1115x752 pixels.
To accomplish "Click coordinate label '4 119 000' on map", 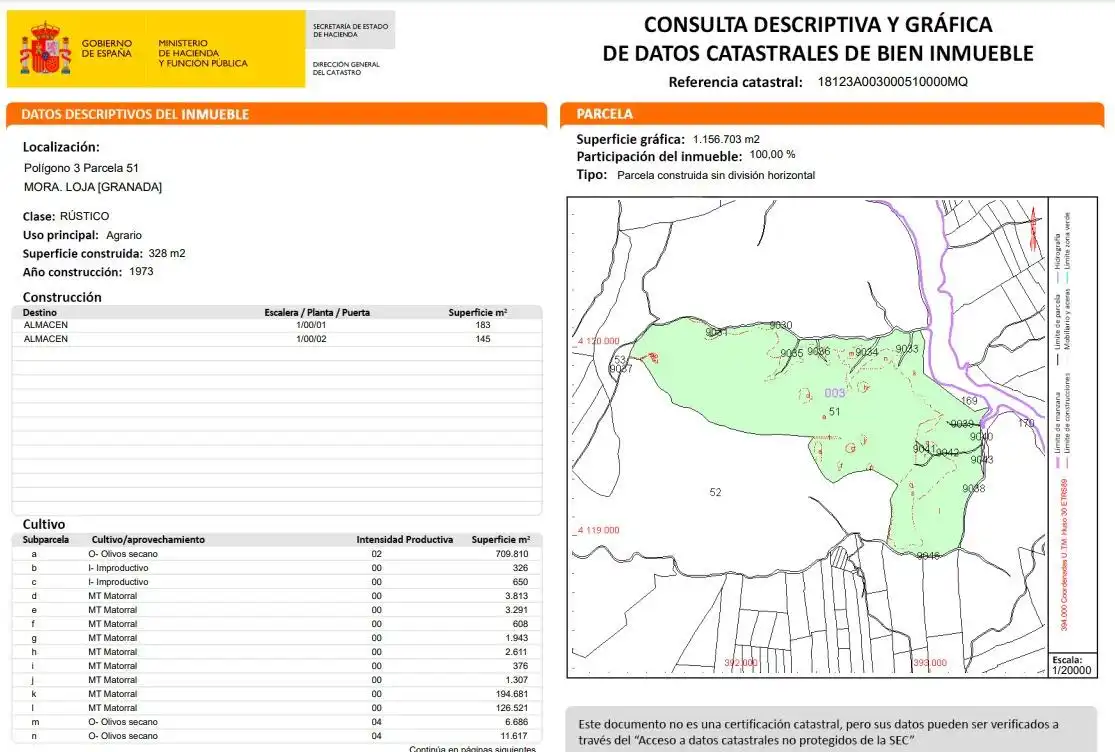I will (x=598, y=530).
